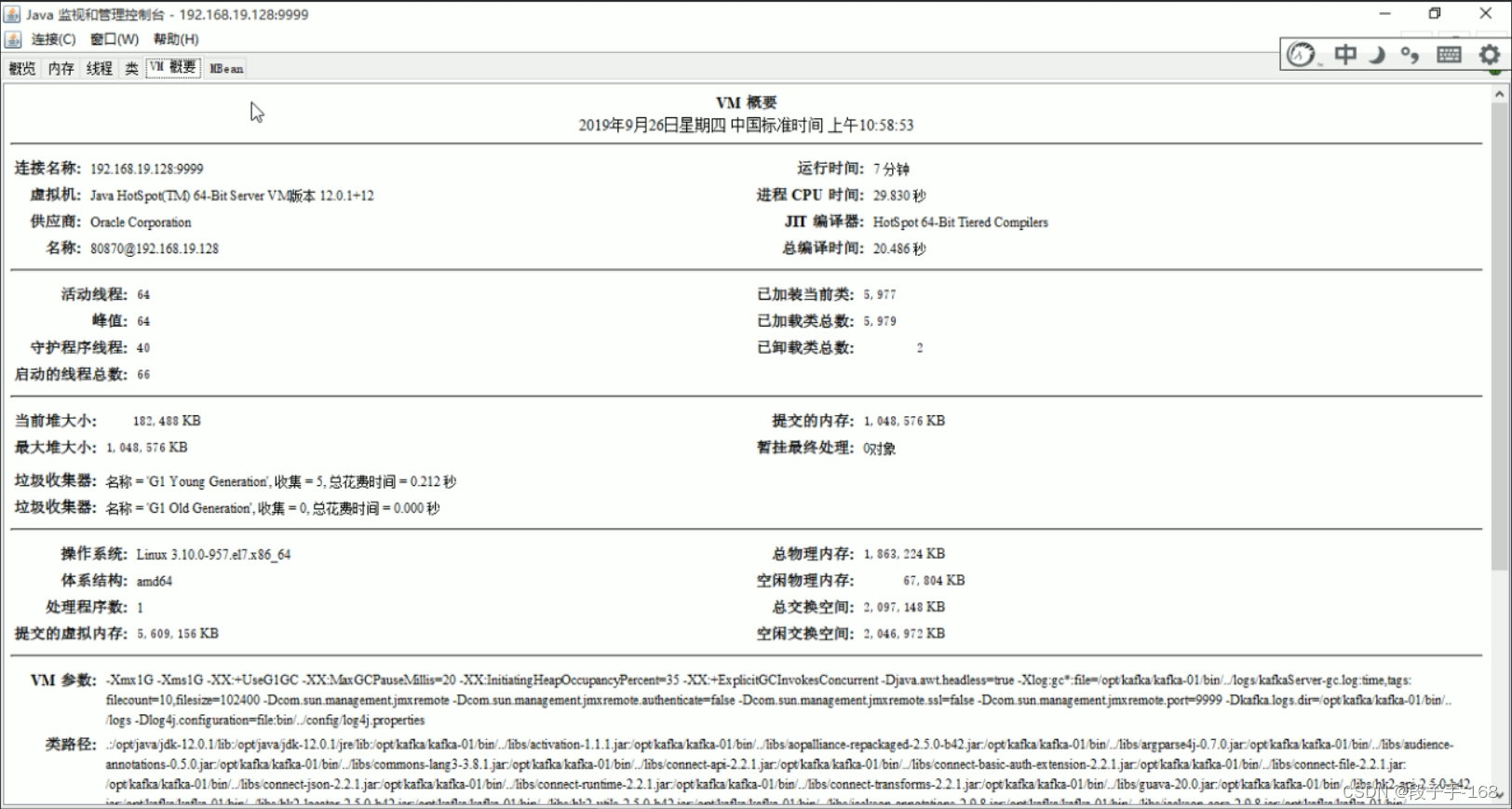Click the uptime value 7 分钟
Image resolution: width=1512 pixels, height=809 pixels.
coord(891,169)
